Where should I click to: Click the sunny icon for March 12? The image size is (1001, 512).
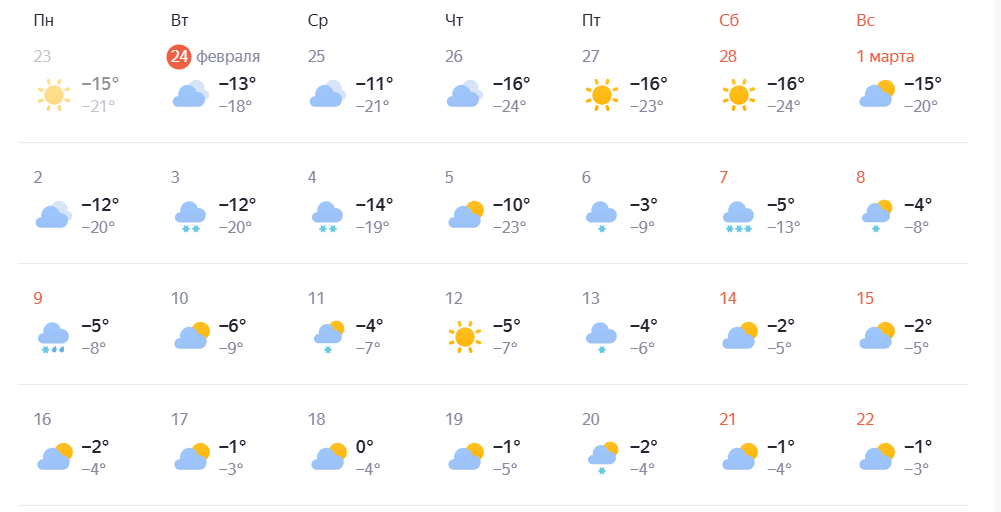pyautogui.click(x=464, y=337)
